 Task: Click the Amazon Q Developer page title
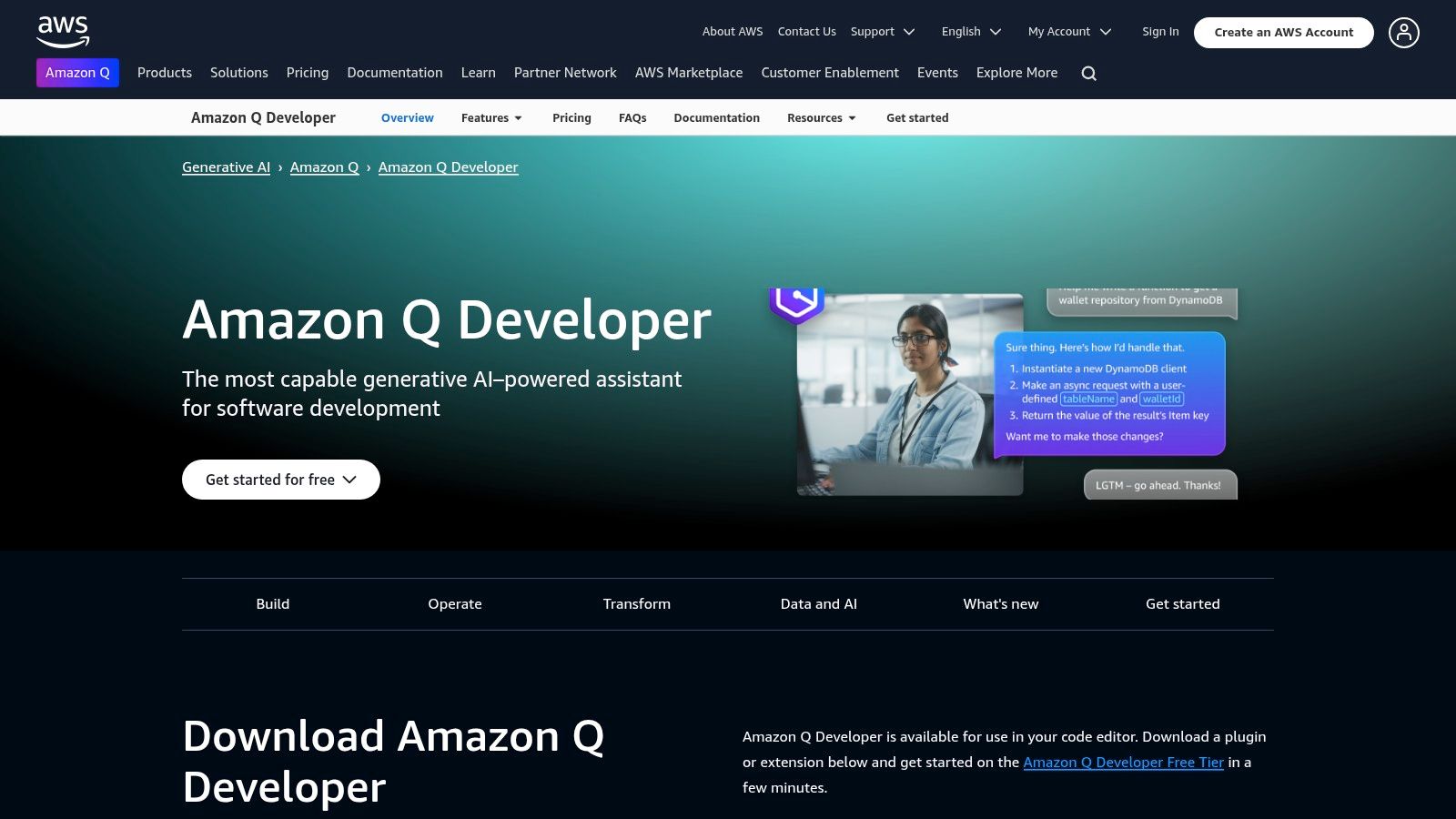[x=447, y=320]
